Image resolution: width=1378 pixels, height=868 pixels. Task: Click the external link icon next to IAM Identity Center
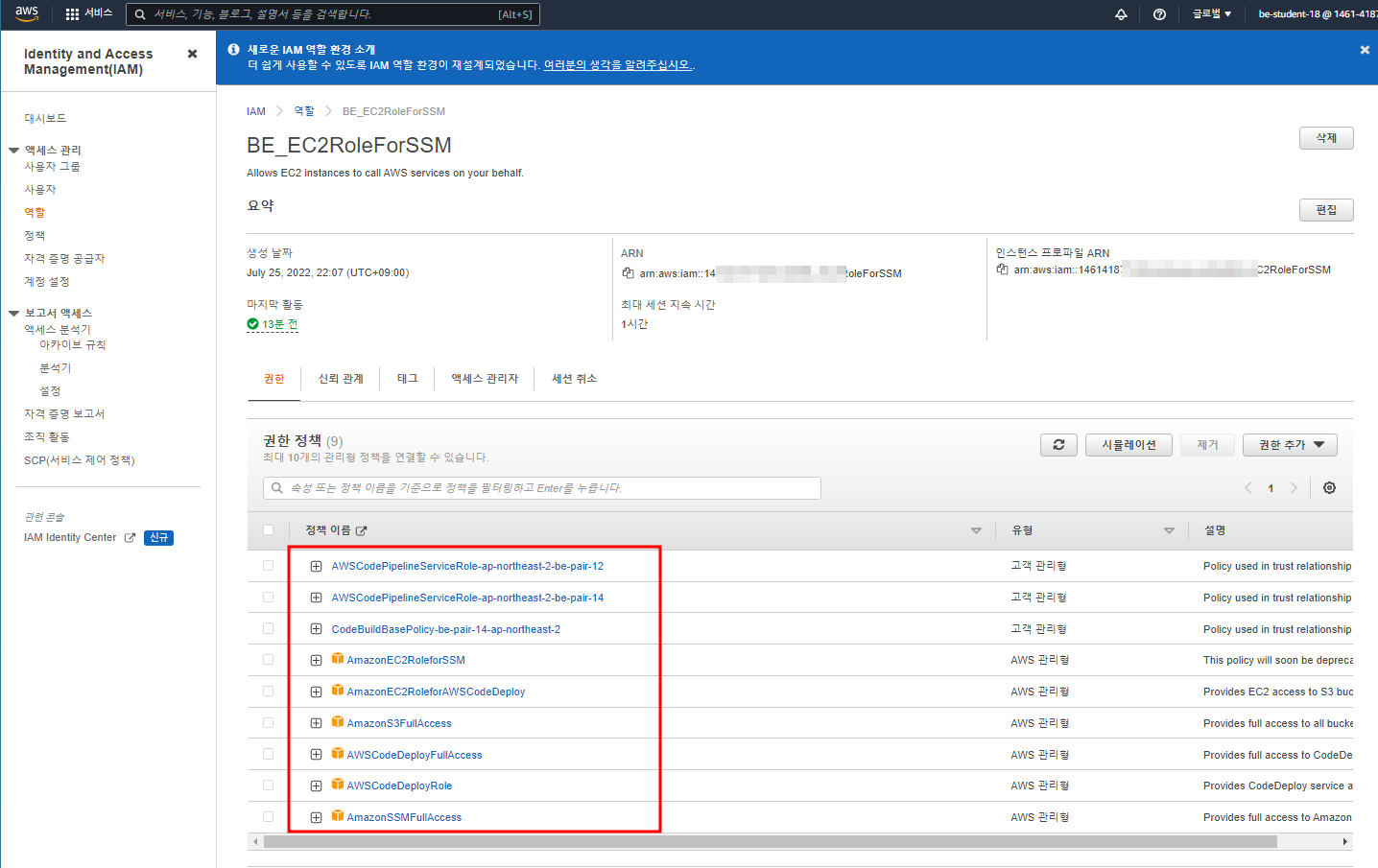click(130, 538)
